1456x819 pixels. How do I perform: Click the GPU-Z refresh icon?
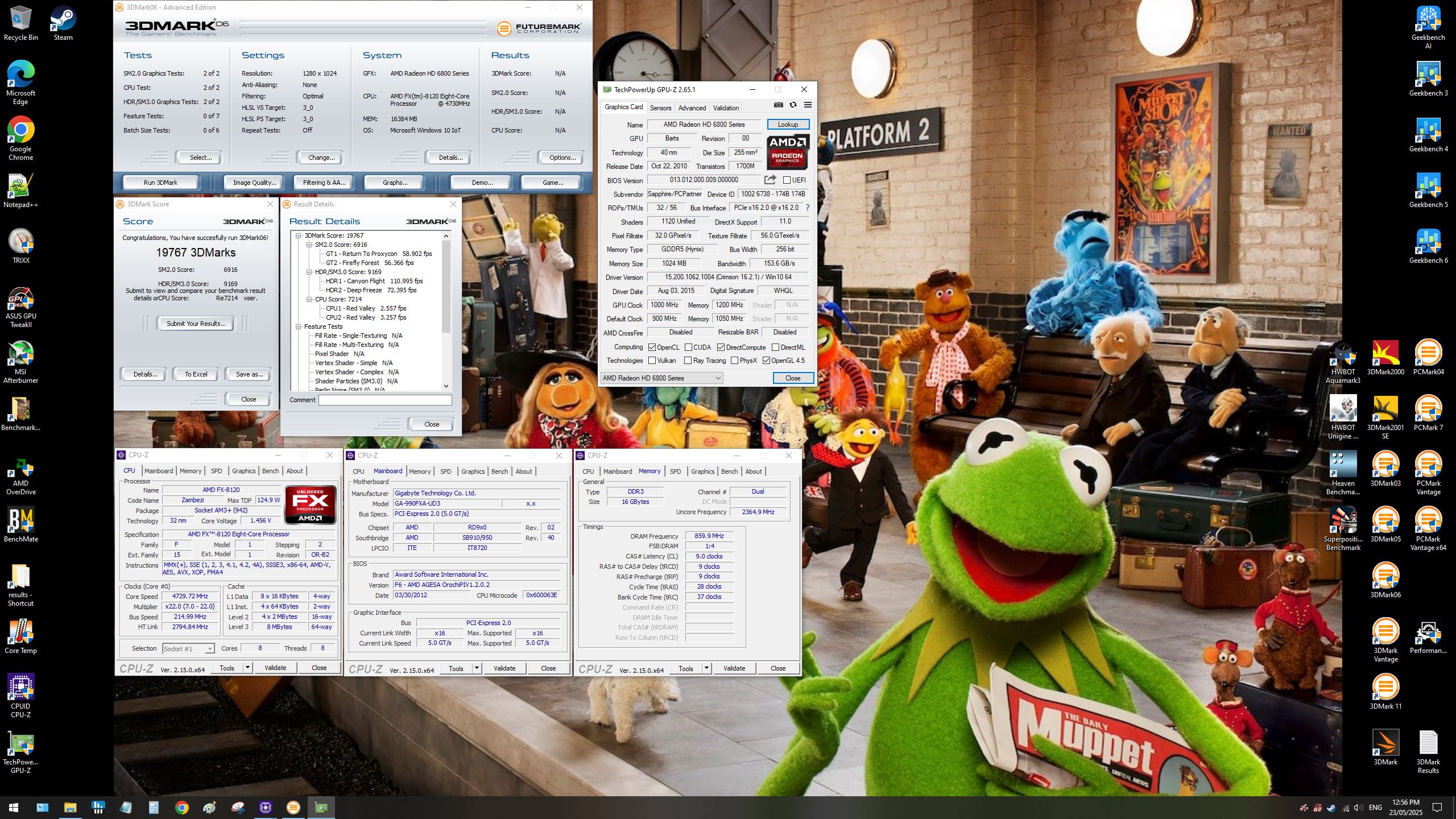pyautogui.click(x=793, y=105)
